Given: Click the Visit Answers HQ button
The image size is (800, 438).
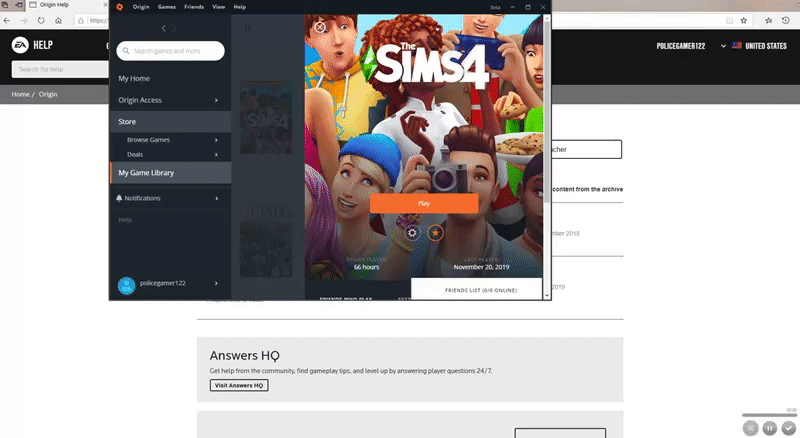Looking at the screenshot, I should pyautogui.click(x=239, y=385).
